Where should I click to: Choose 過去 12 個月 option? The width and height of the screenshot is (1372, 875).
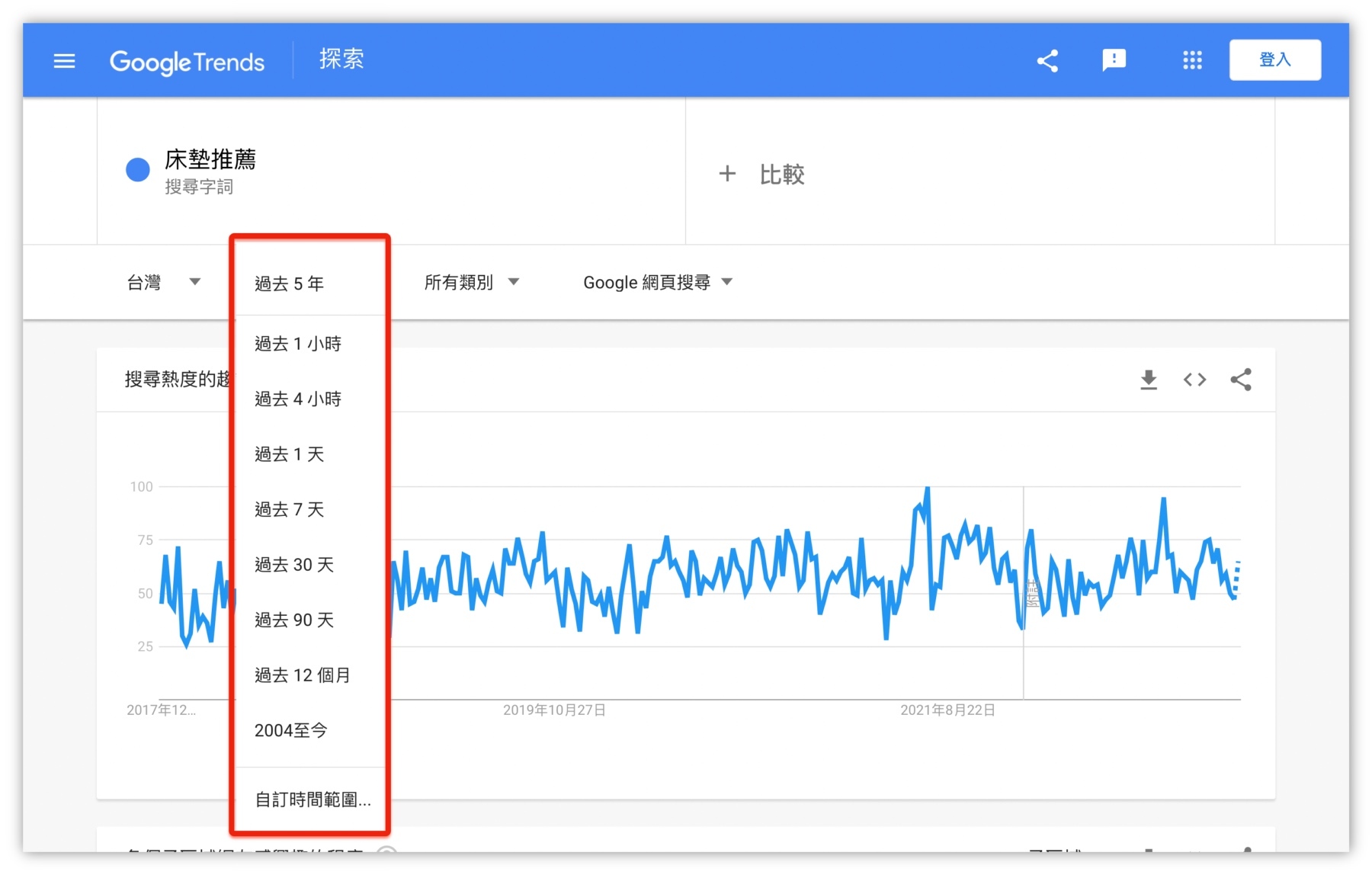point(303,675)
